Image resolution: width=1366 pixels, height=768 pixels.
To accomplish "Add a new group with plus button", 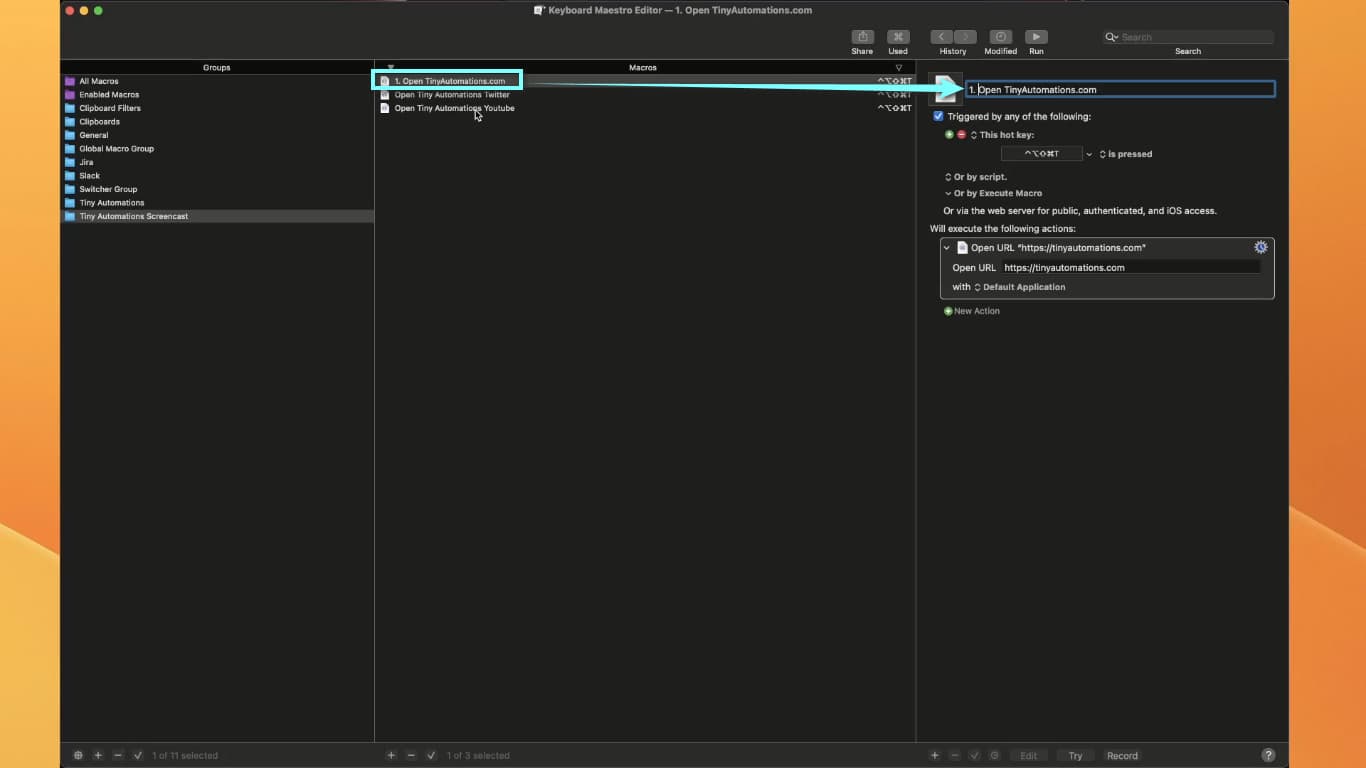I will point(98,755).
